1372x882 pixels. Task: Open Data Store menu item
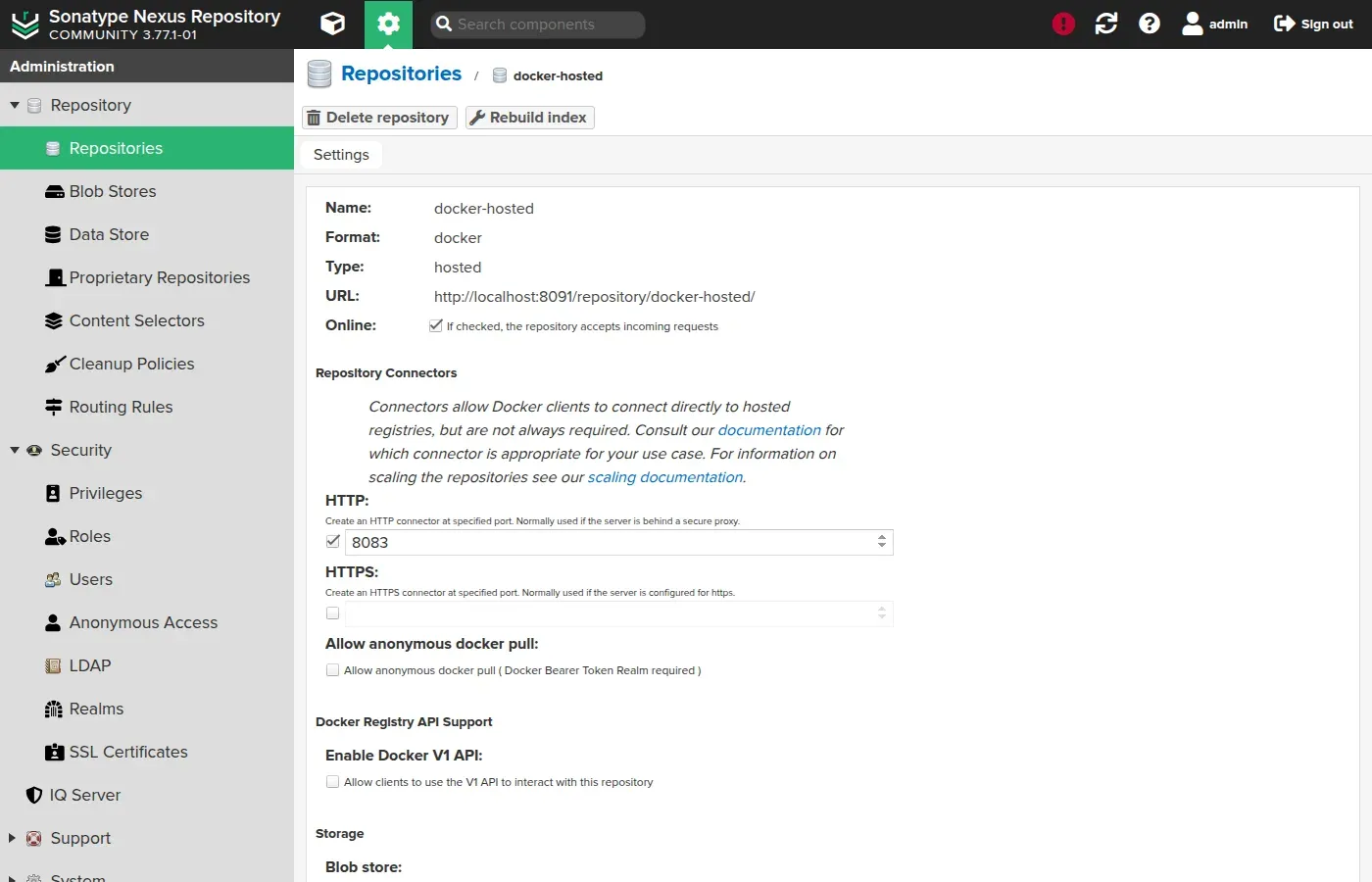147,234
